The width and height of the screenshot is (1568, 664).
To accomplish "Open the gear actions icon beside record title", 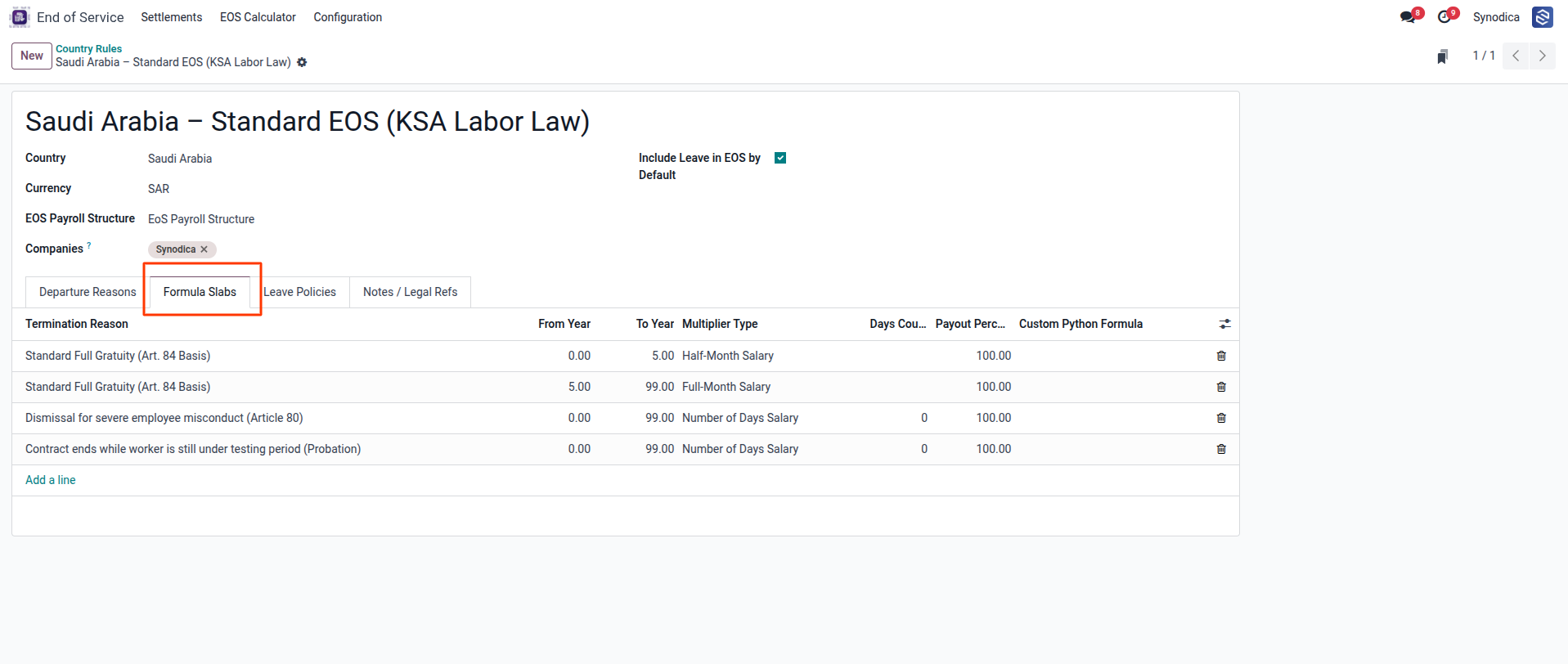I will pos(302,62).
